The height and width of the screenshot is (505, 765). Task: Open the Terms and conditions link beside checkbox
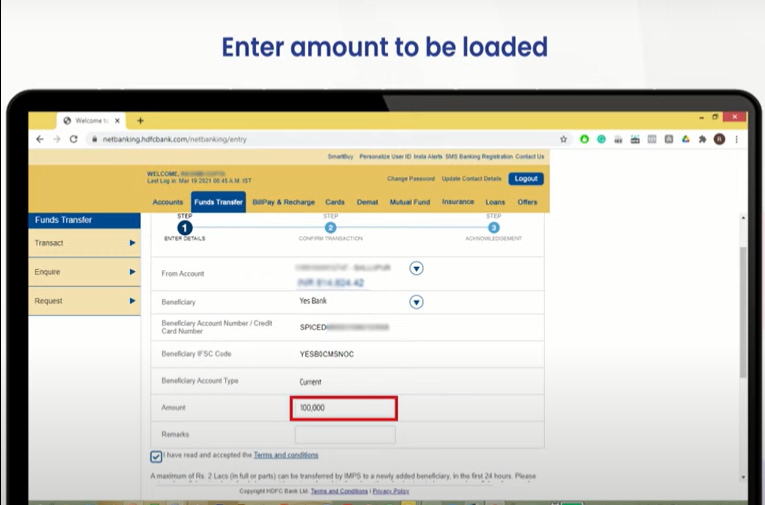pyautogui.click(x=286, y=455)
